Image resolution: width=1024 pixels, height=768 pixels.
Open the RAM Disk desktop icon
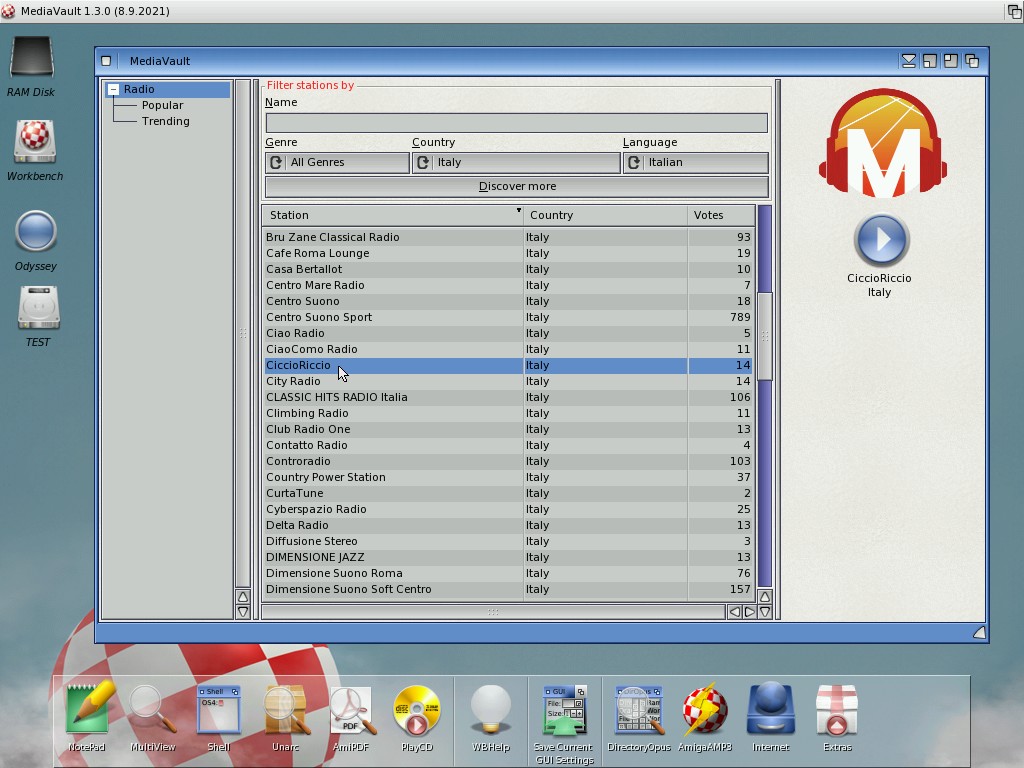31,58
